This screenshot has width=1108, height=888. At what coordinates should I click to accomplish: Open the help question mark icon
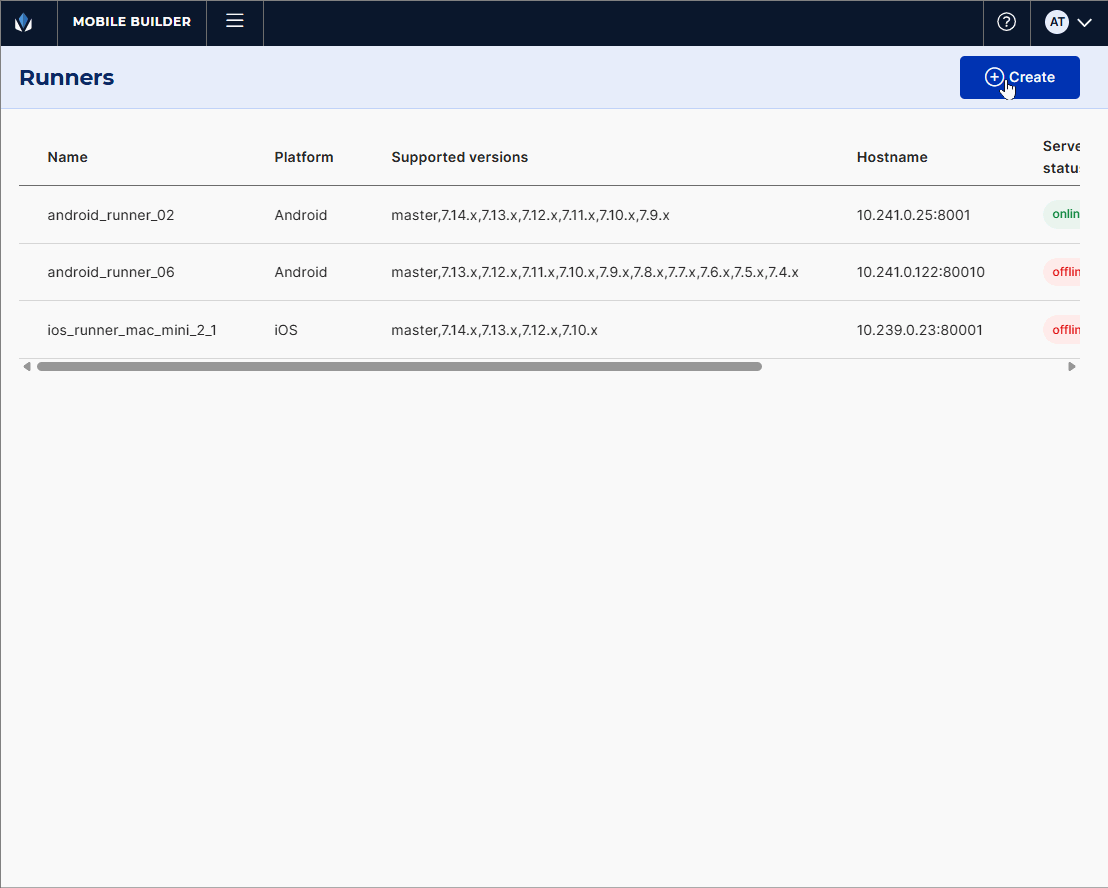click(1006, 22)
